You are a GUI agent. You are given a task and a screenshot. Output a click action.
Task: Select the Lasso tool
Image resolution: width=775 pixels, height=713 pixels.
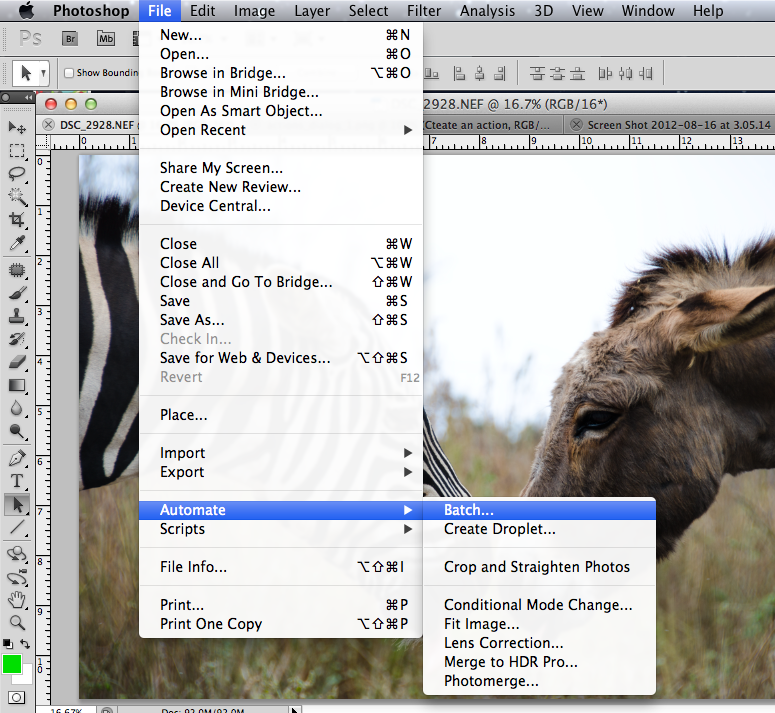pyautogui.click(x=17, y=173)
